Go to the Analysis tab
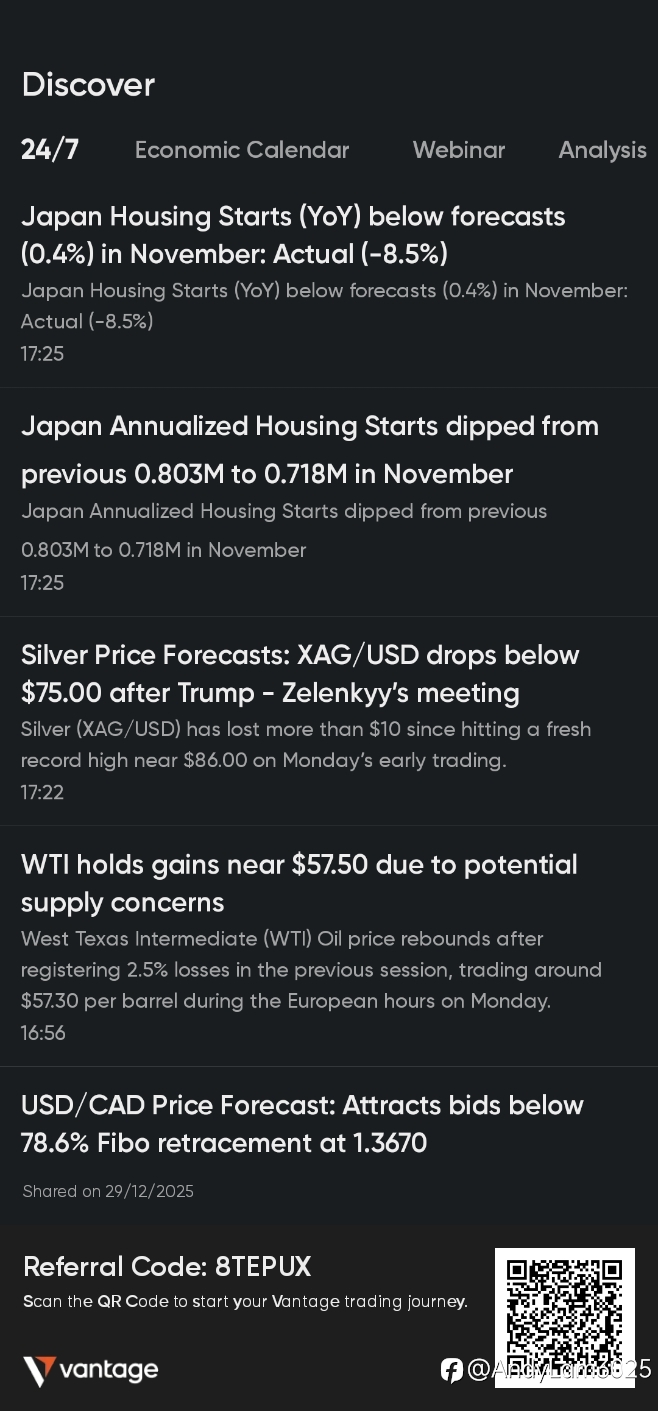Image resolution: width=658 pixels, height=1411 pixels. click(x=602, y=150)
